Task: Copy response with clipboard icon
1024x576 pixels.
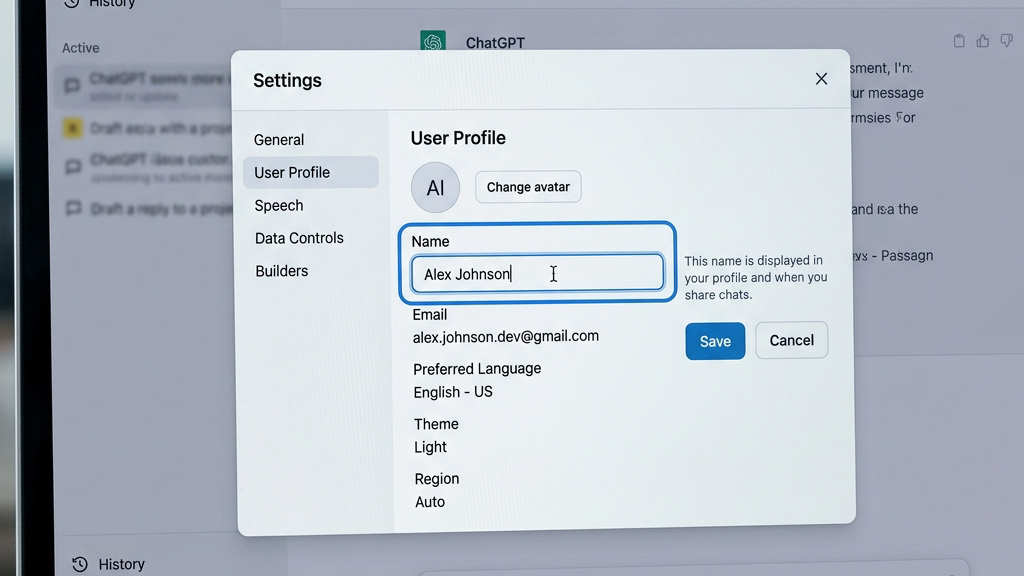Action: pos(958,41)
